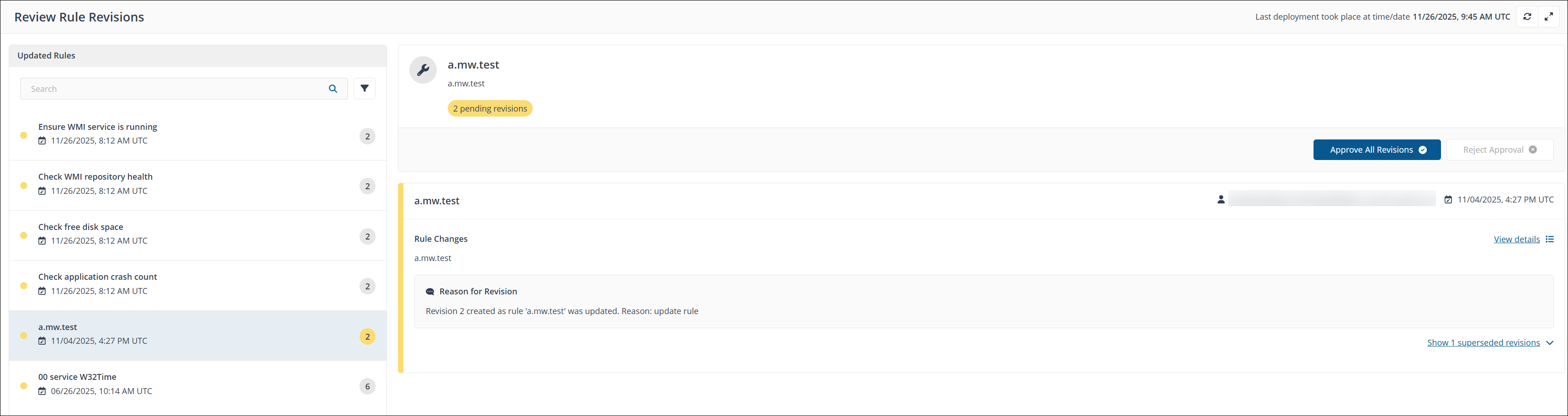Open the Check free disk space rule
Screen dimensions: 1568x416
point(81,227)
